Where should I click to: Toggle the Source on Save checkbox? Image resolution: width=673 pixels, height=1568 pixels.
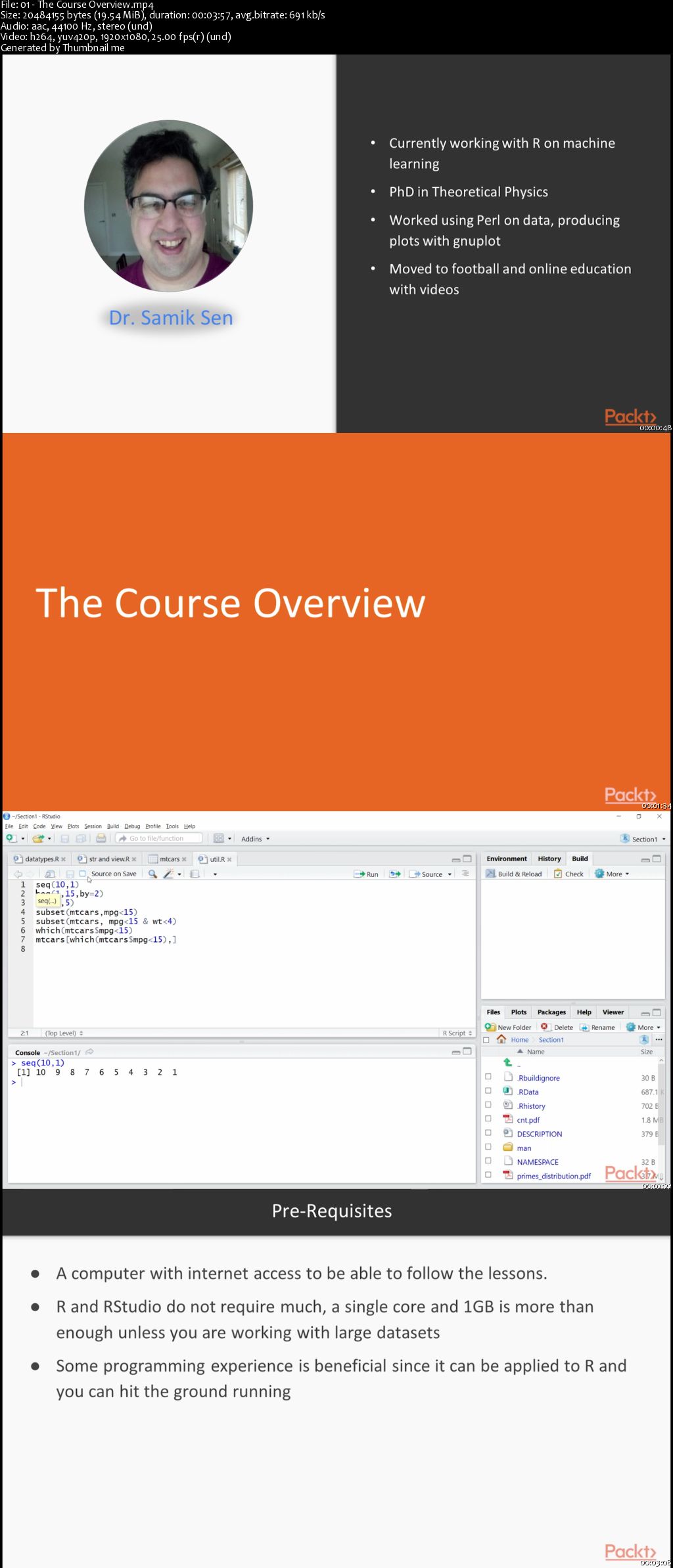pos(83,874)
